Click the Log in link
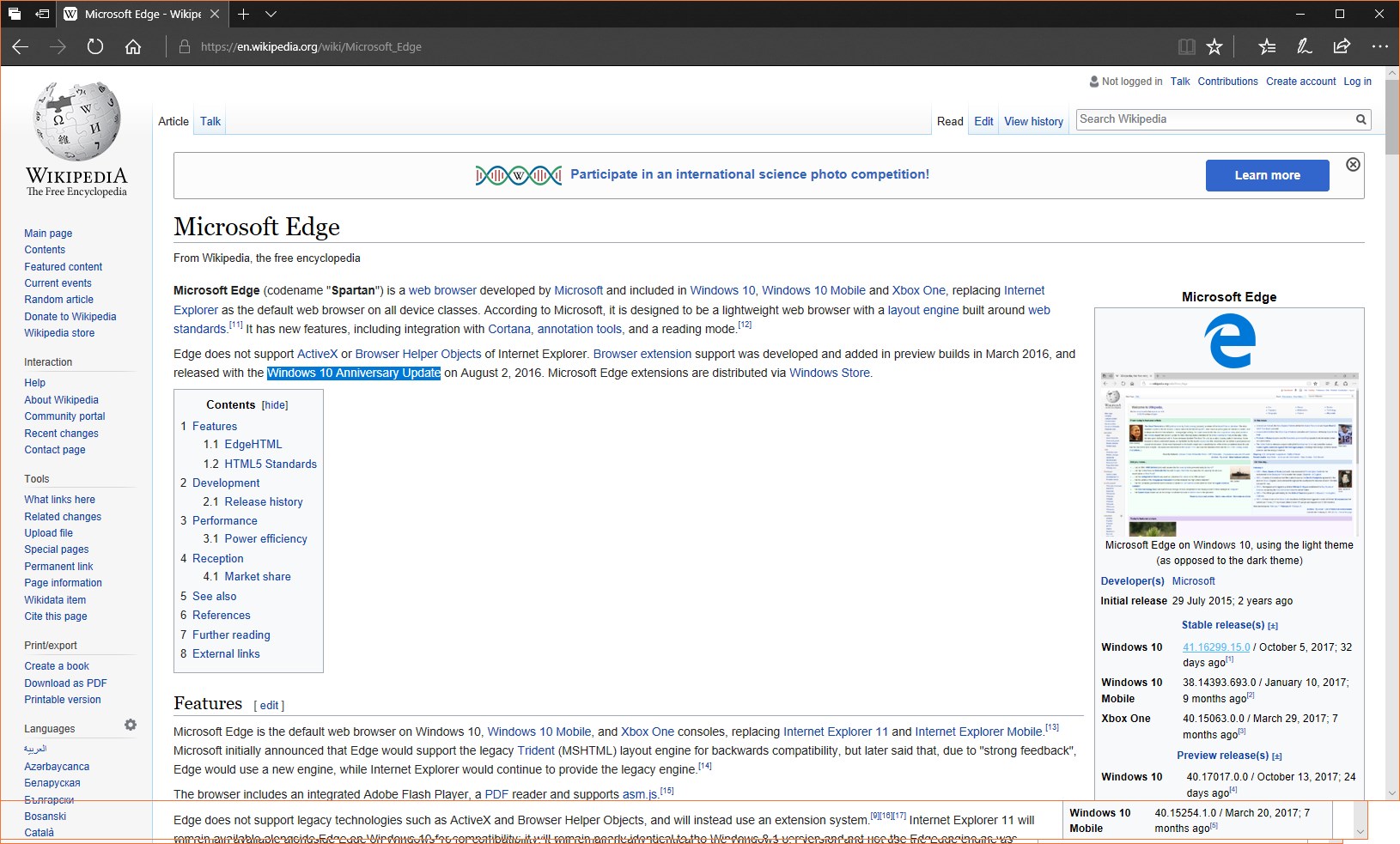The width and height of the screenshot is (1400, 844). click(x=1357, y=82)
